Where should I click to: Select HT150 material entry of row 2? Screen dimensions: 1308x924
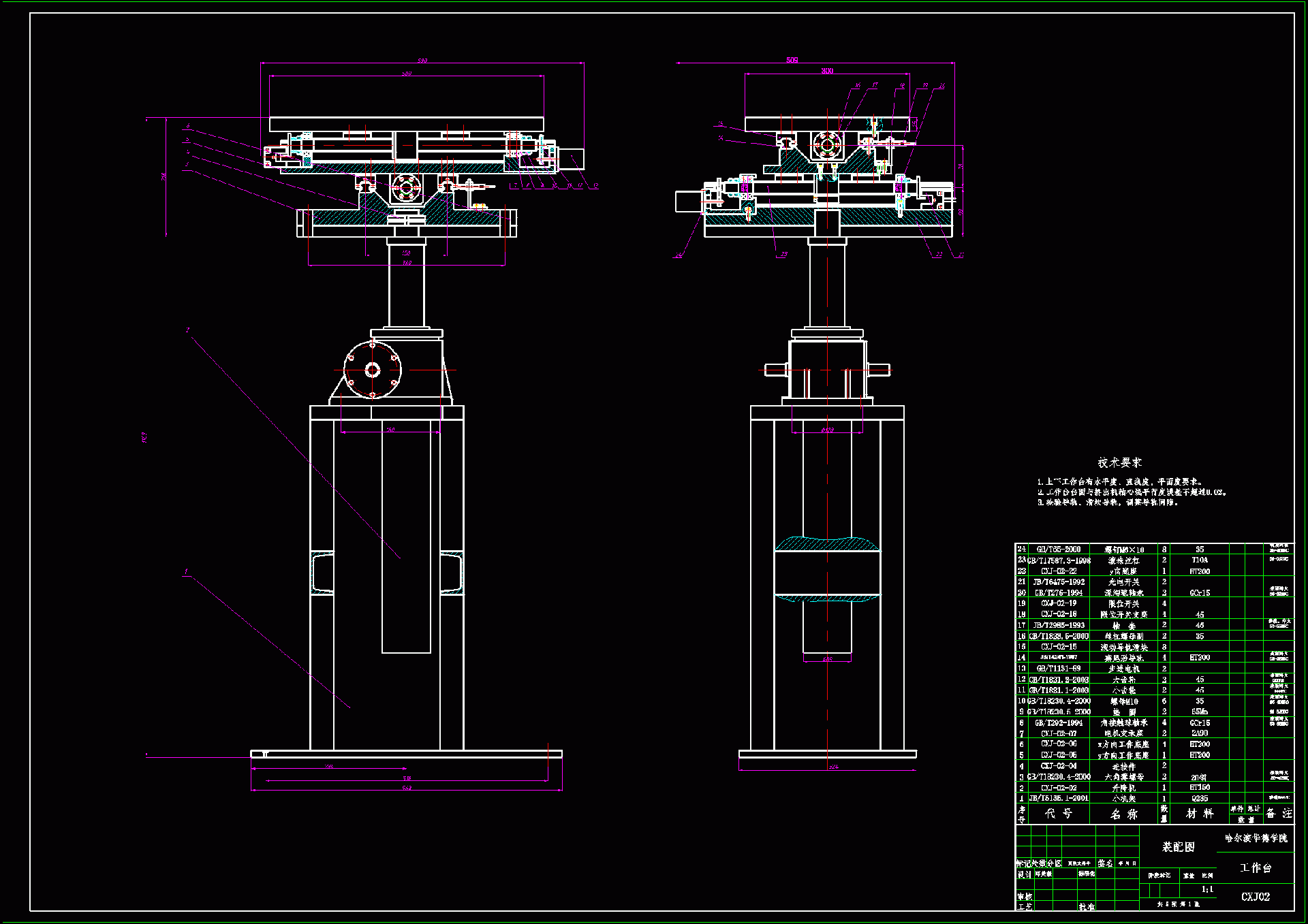tap(1199, 788)
